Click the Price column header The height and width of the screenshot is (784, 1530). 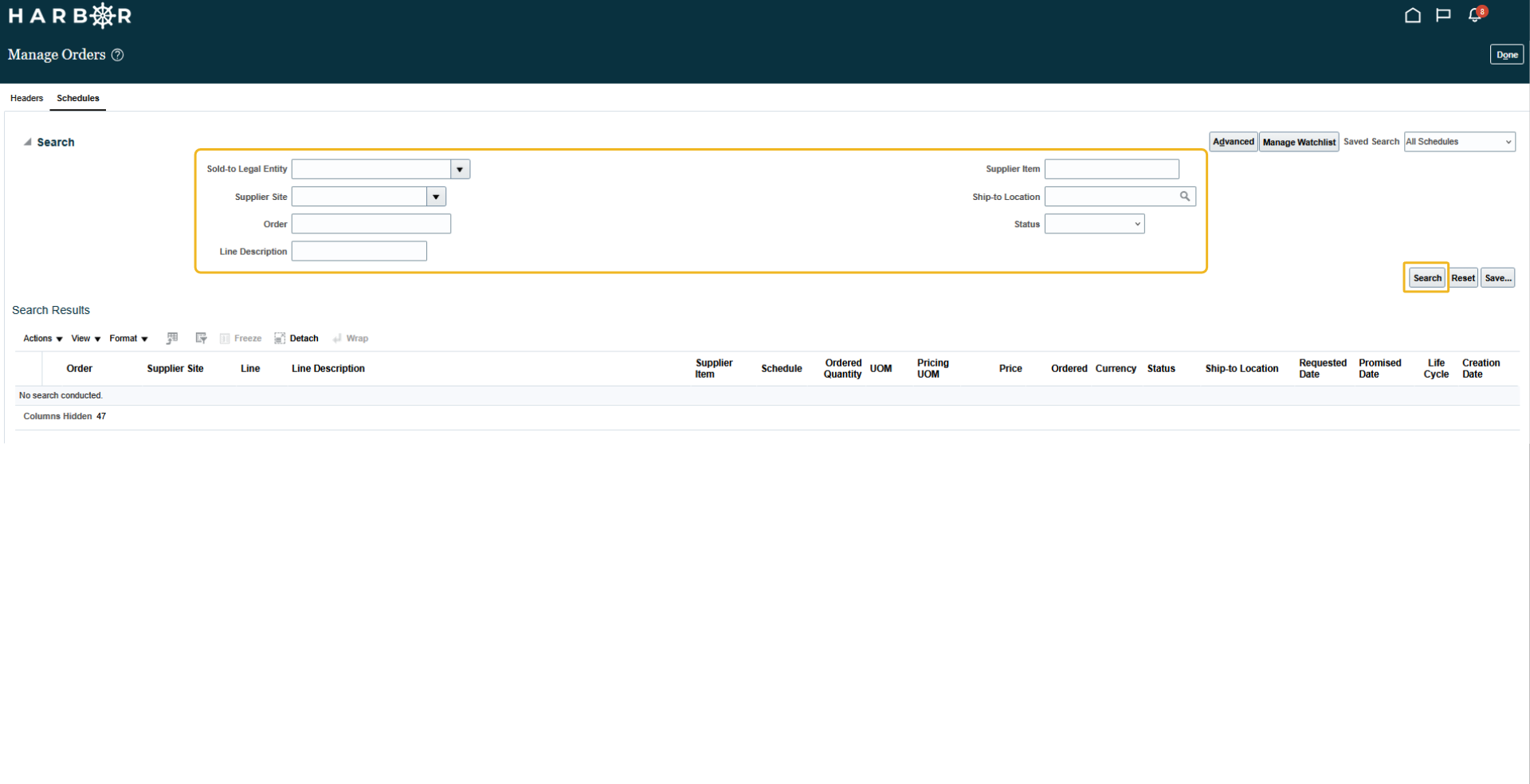[1010, 369]
